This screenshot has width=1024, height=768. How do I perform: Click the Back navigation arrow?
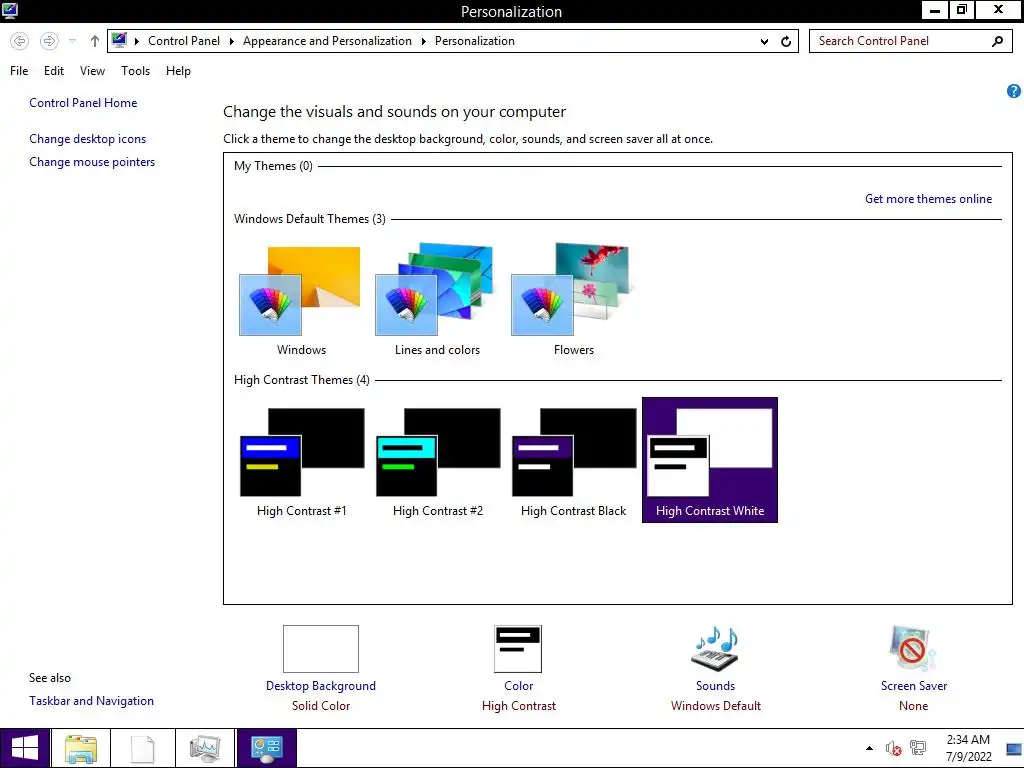(20, 41)
